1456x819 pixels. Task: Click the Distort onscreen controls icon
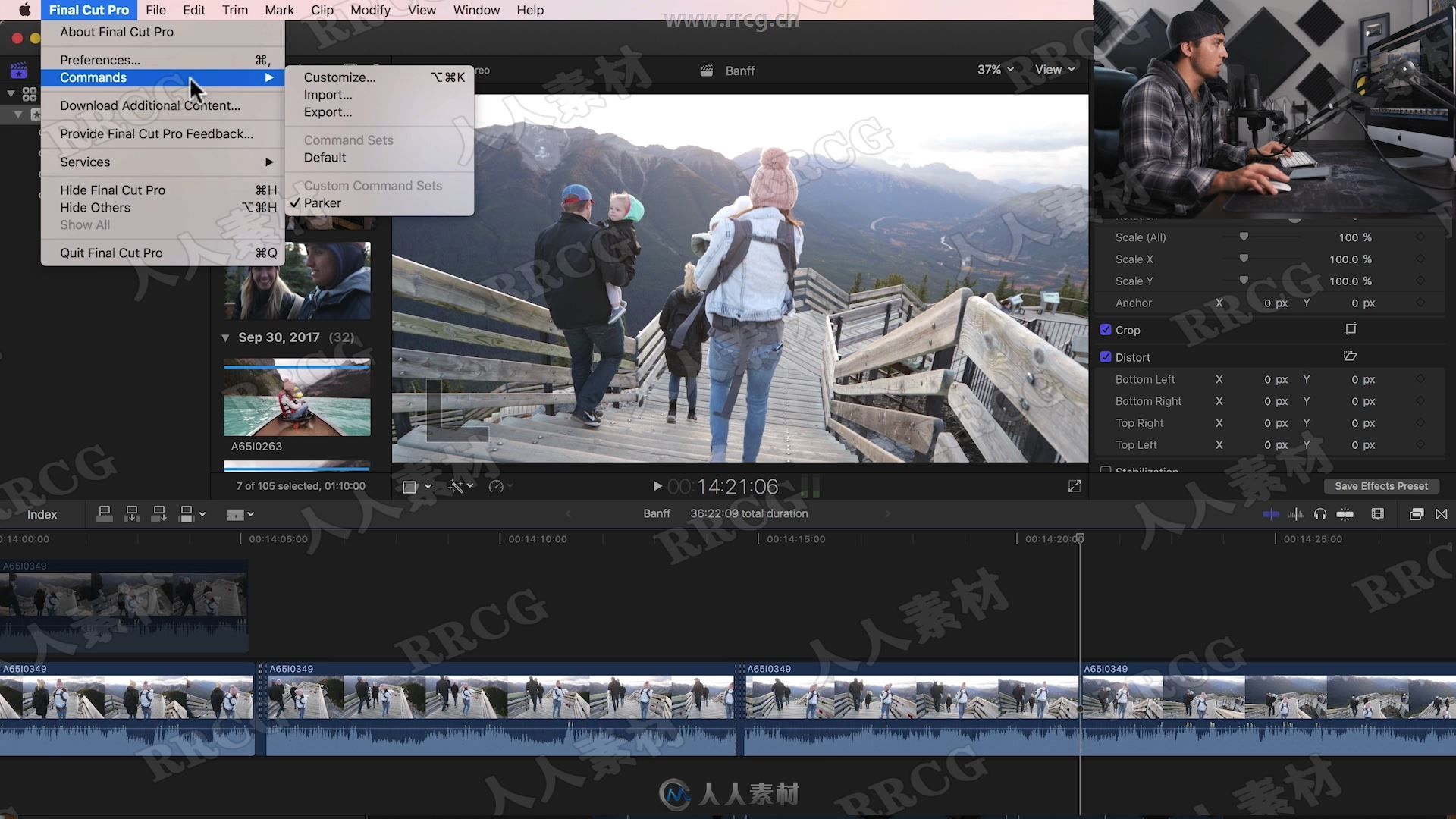click(1350, 356)
